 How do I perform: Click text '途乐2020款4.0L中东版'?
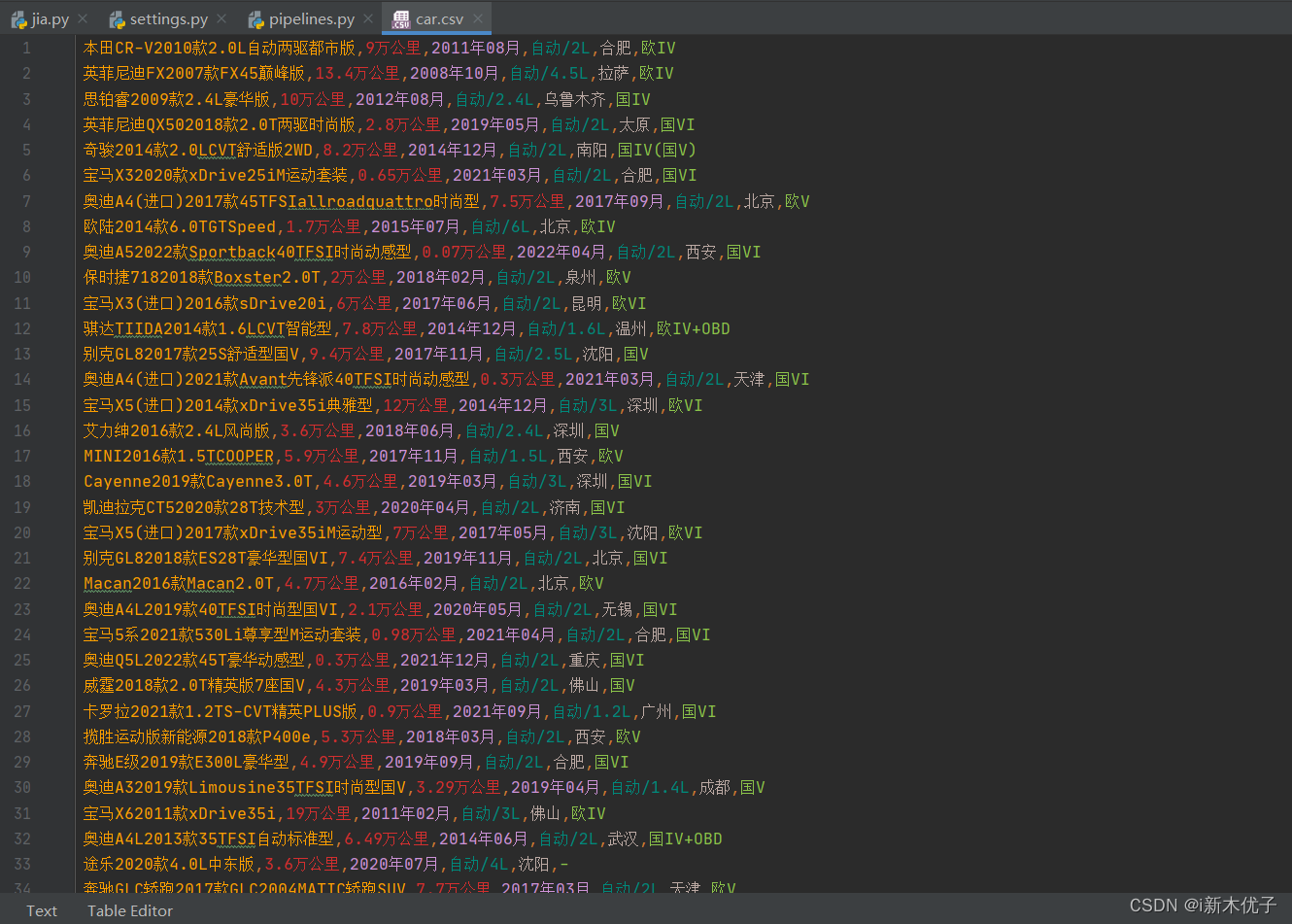169,864
